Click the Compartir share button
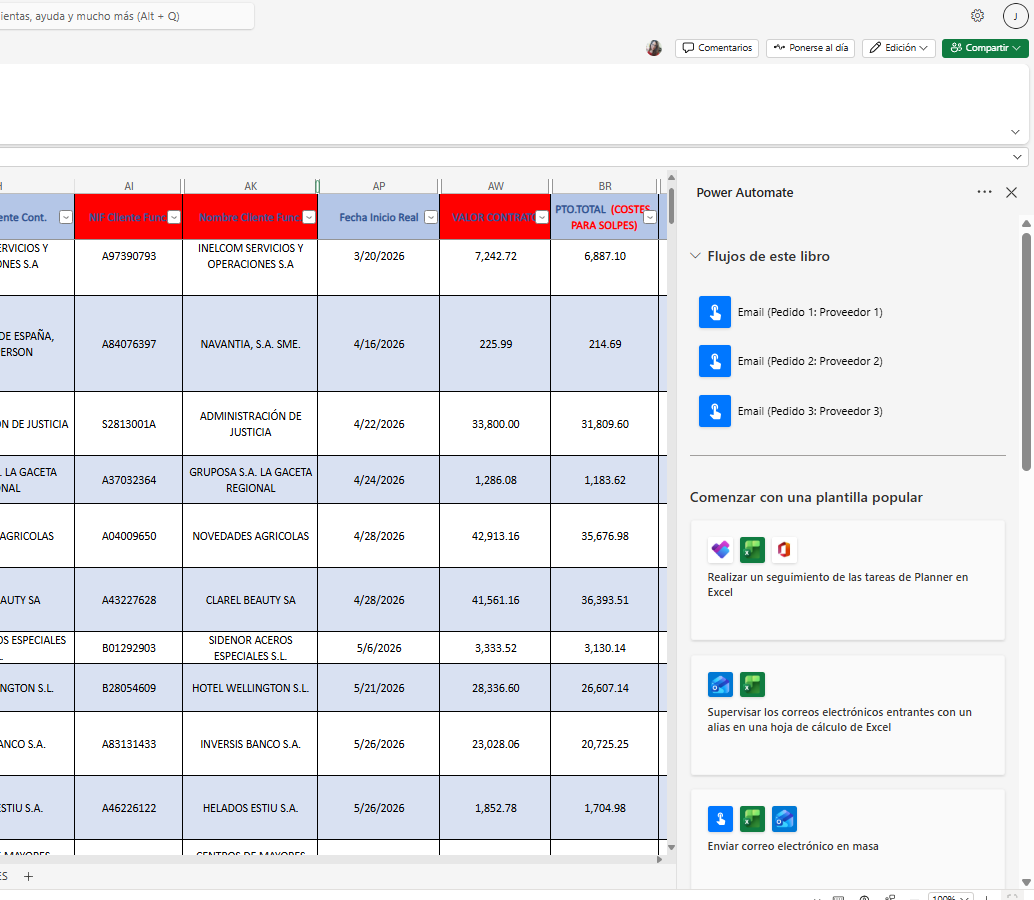This screenshot has height=900, width=1034. coord(985,48)
